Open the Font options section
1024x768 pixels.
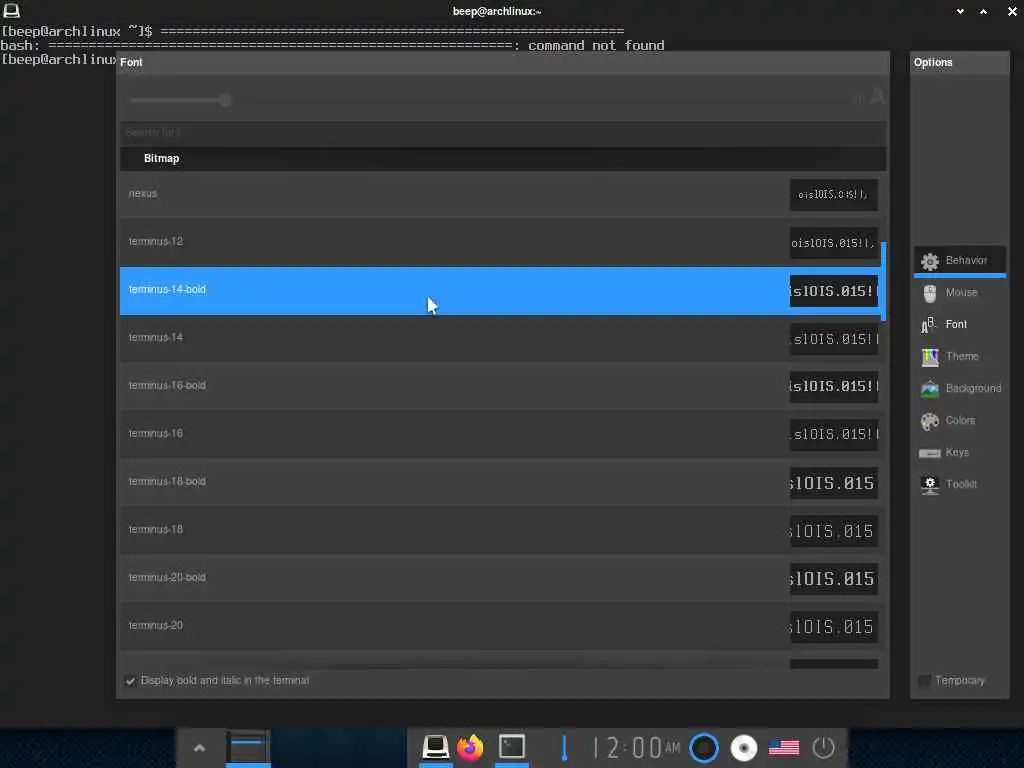[x=959, y=325]
